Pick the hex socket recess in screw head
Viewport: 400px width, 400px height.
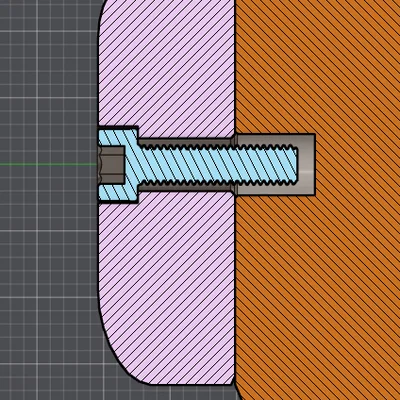(x=112, y=165)
